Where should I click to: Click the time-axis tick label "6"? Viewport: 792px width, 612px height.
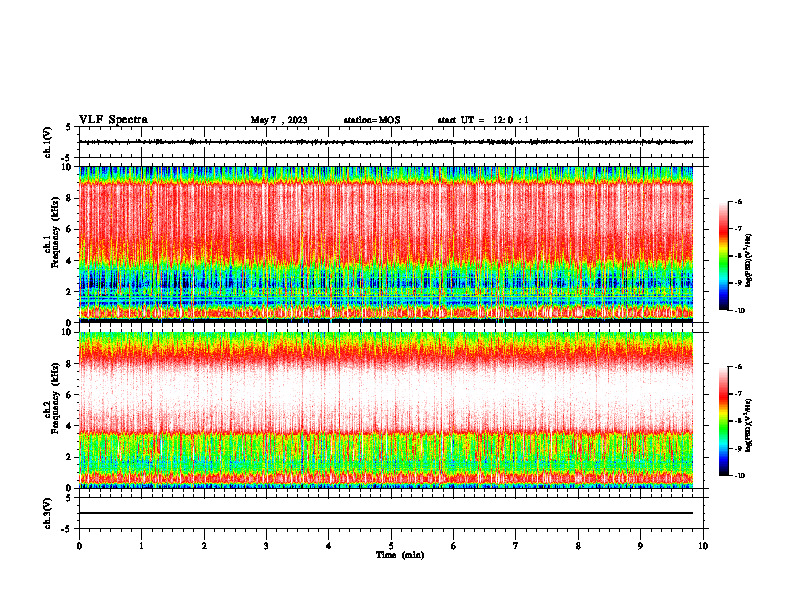click(454, 546)
